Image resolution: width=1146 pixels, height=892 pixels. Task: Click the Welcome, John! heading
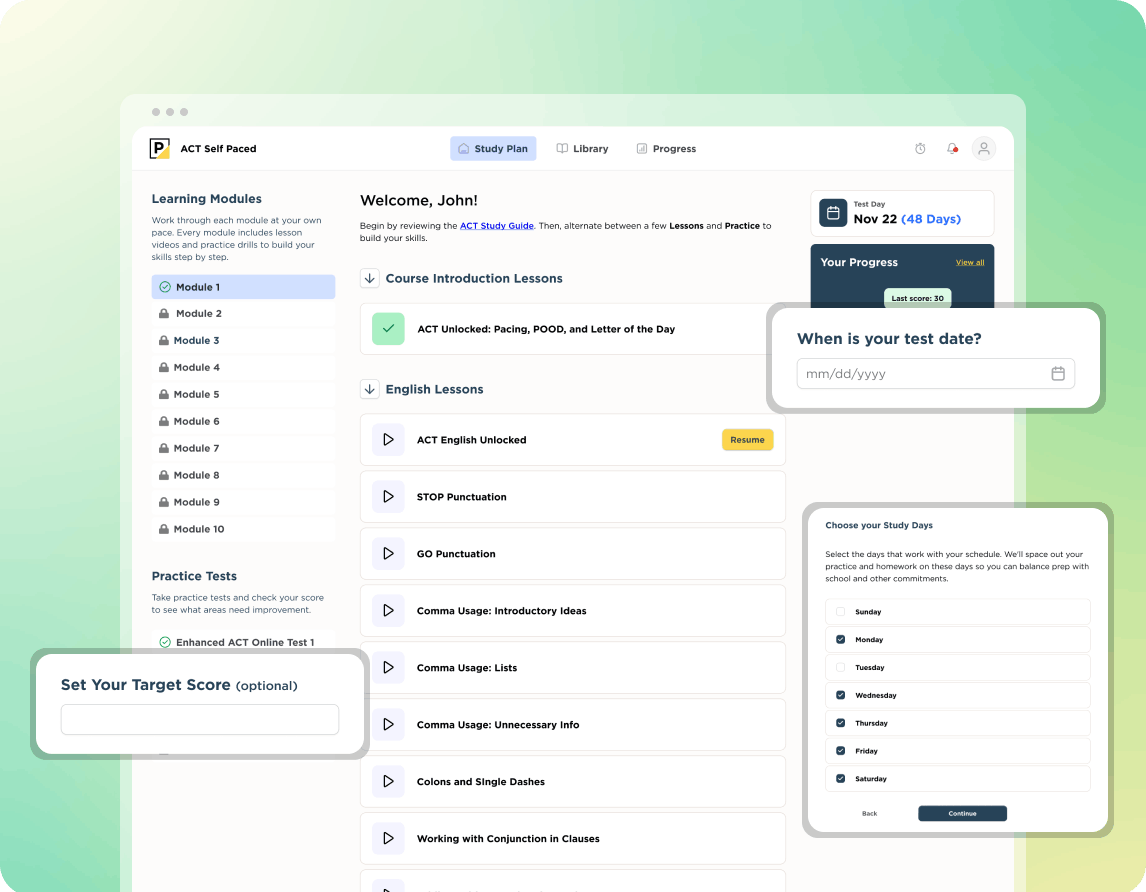[x=419, y=200]
